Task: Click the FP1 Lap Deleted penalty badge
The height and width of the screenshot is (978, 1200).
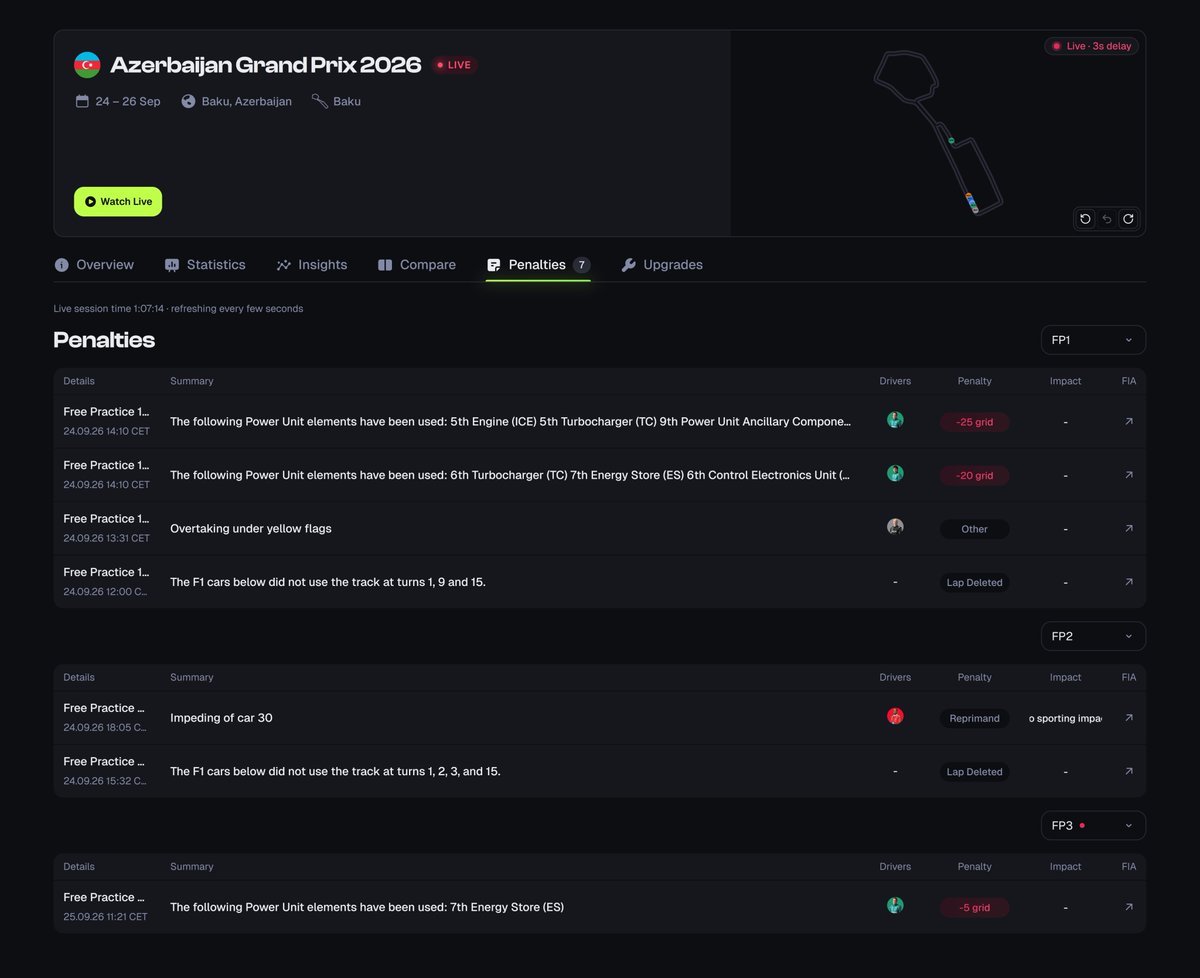Action: (974, 582)
